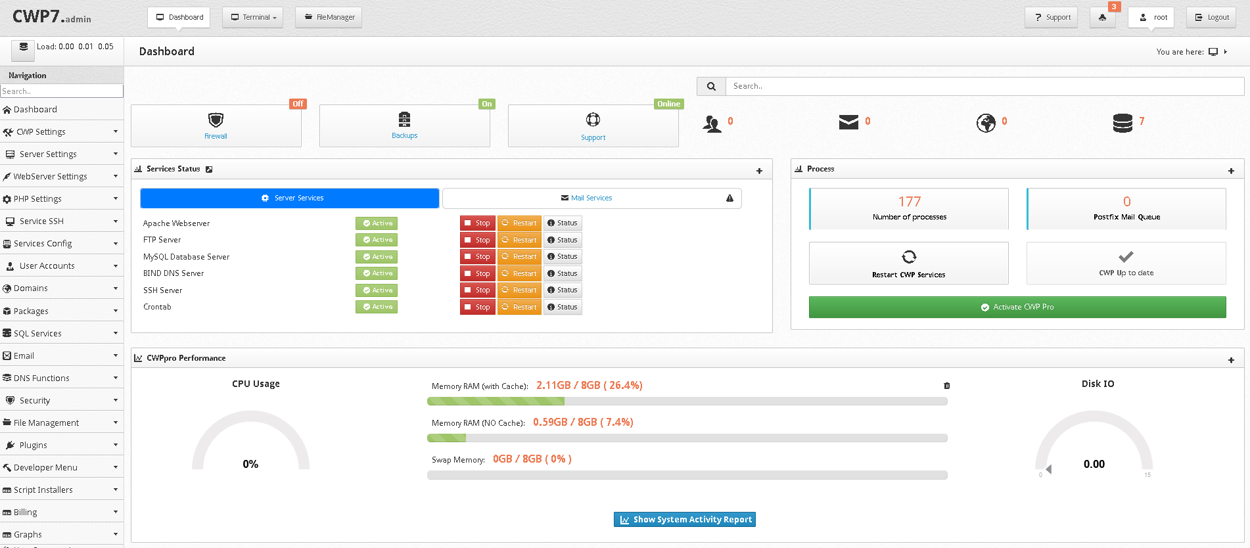Image resolution: width=1250 pixels, height=548 pixels.
Task: Click the user accounts count icon
Action: [x=712, y=124]
